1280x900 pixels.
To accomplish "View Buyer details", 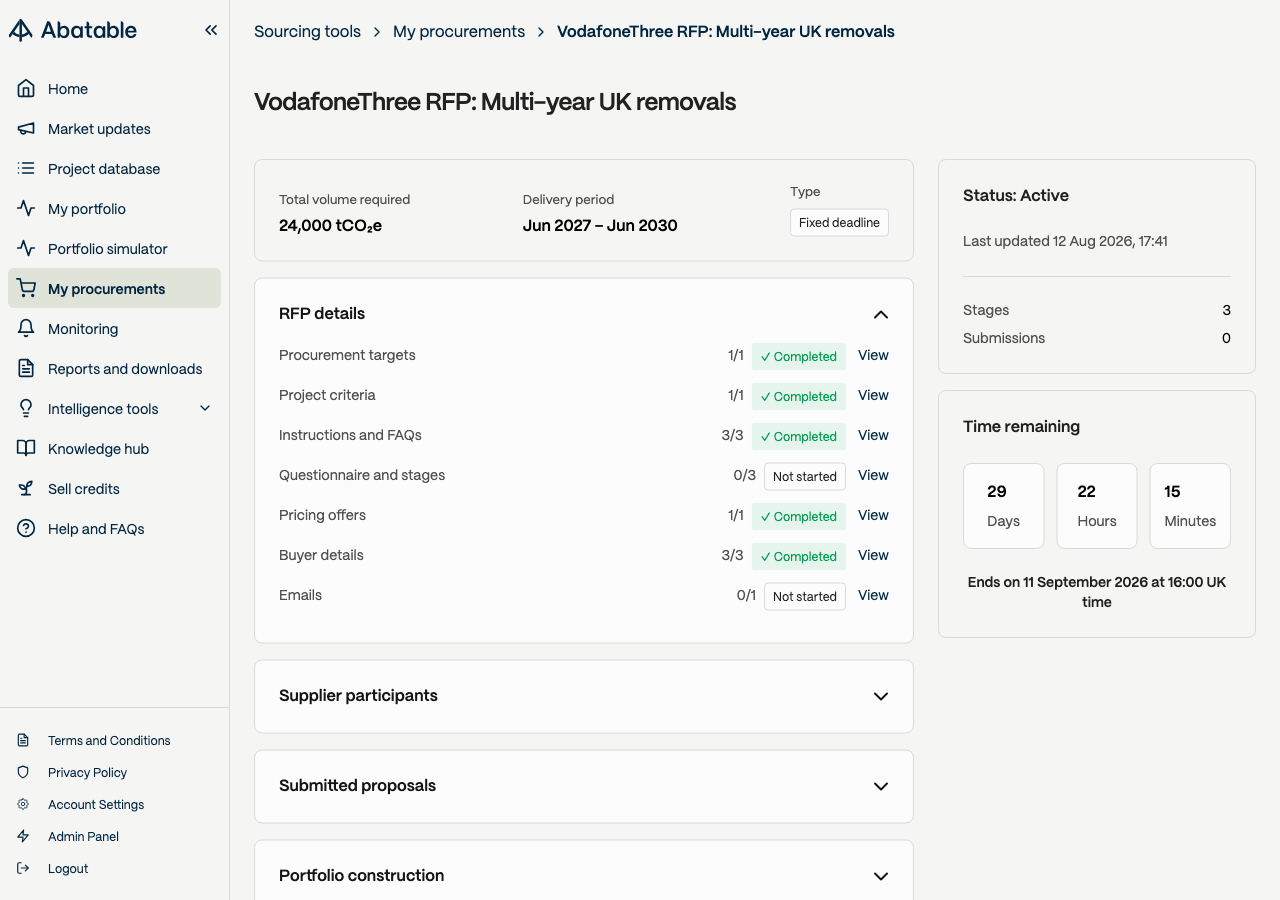I will tap(873, 555).
